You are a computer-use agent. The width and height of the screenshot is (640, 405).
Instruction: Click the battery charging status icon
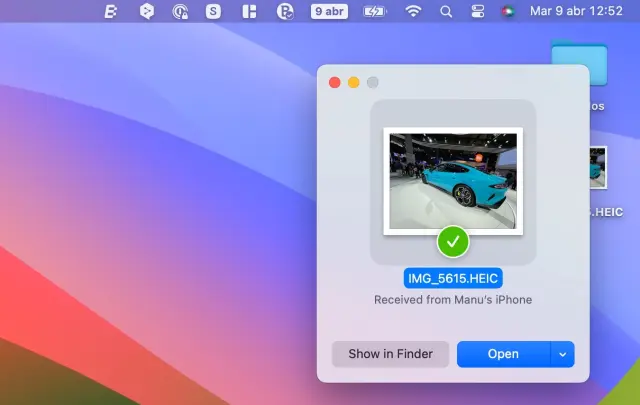(x=374, y=11)
